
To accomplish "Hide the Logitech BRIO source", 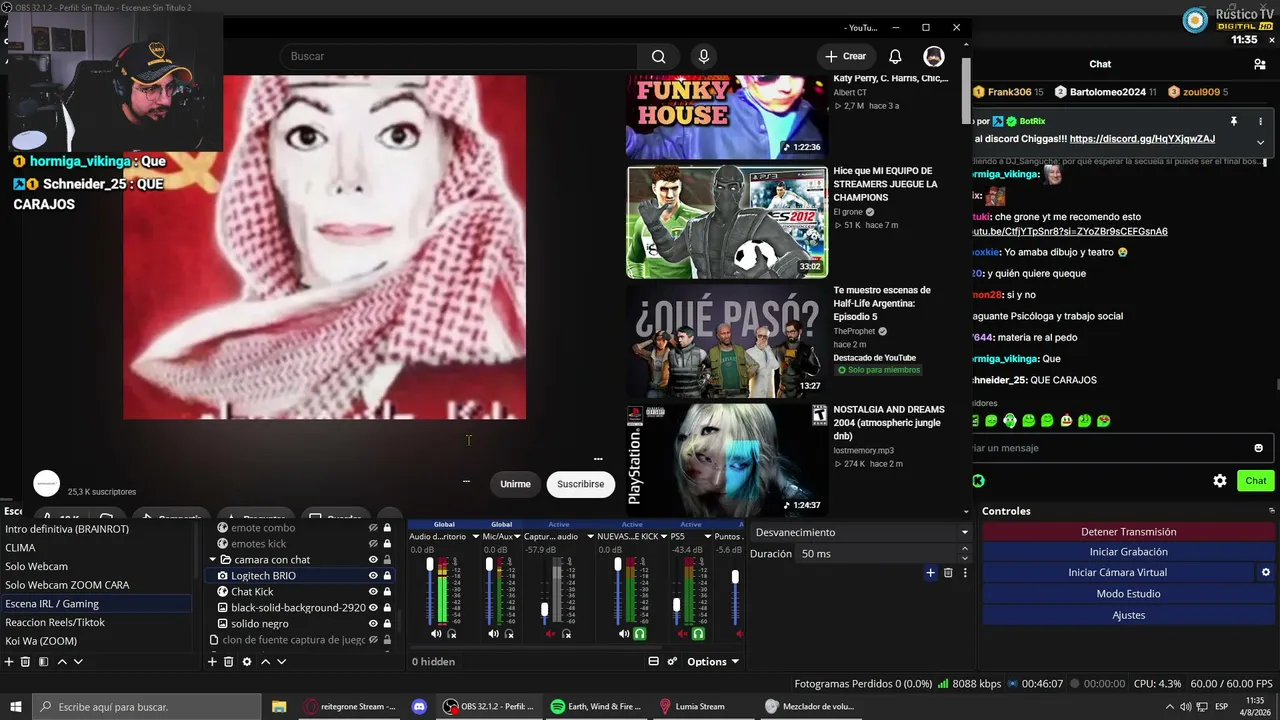I will (373, 576).
